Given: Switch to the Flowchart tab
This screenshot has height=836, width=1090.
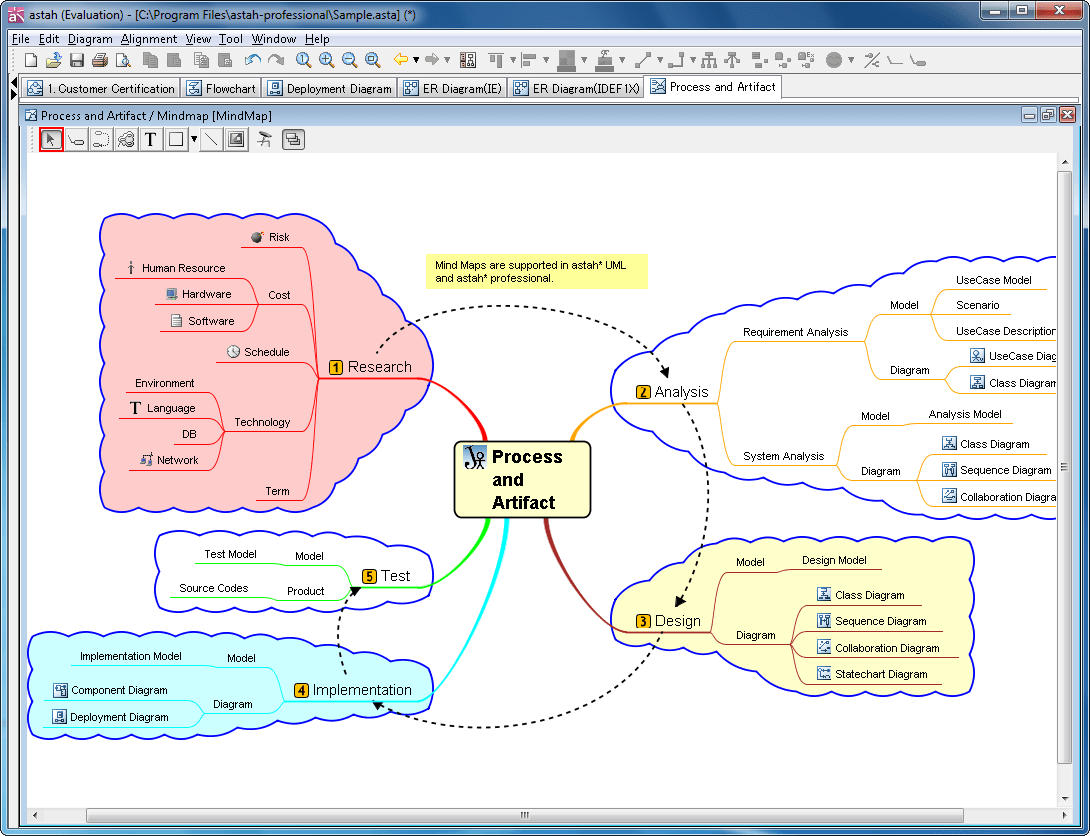Looking at the screenshot, I should (x=222, y=88).
